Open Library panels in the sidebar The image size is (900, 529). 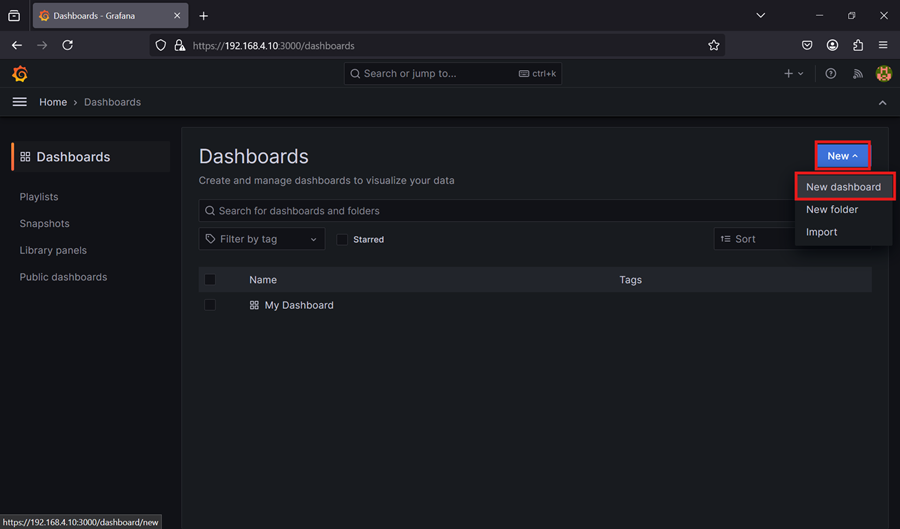pos(53,250)
